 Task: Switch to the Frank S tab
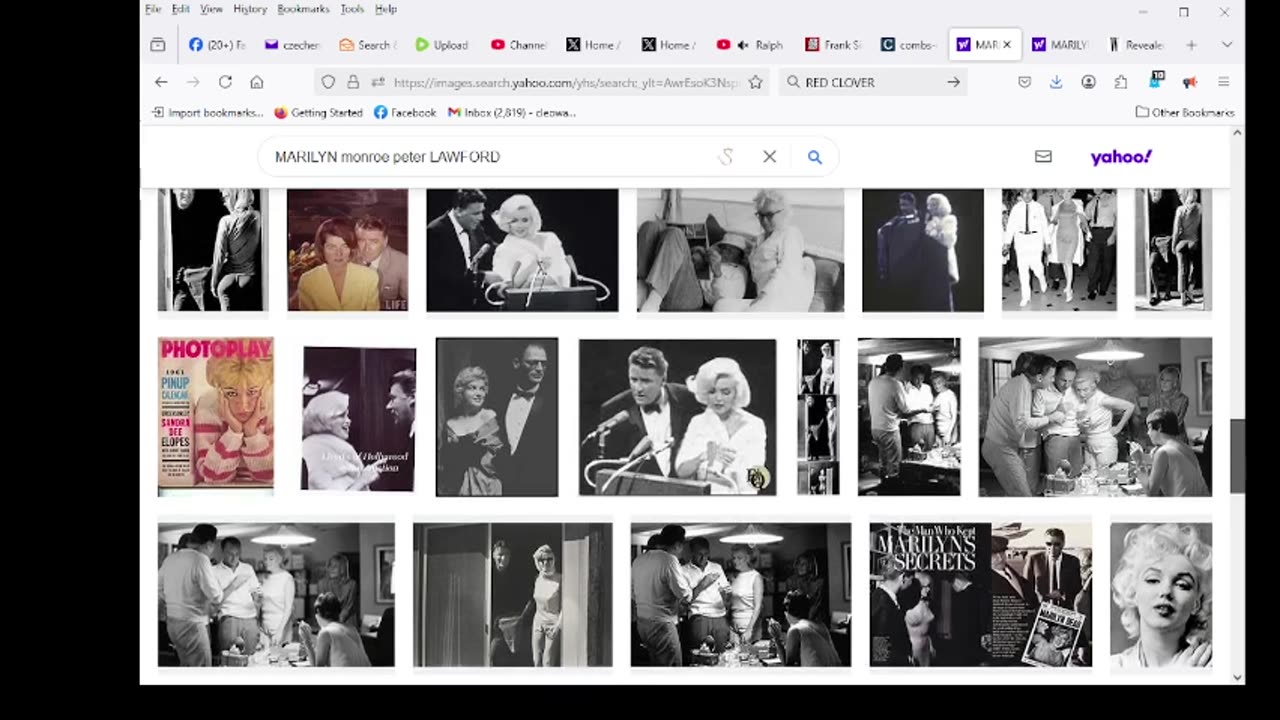(x=833, y=45)
